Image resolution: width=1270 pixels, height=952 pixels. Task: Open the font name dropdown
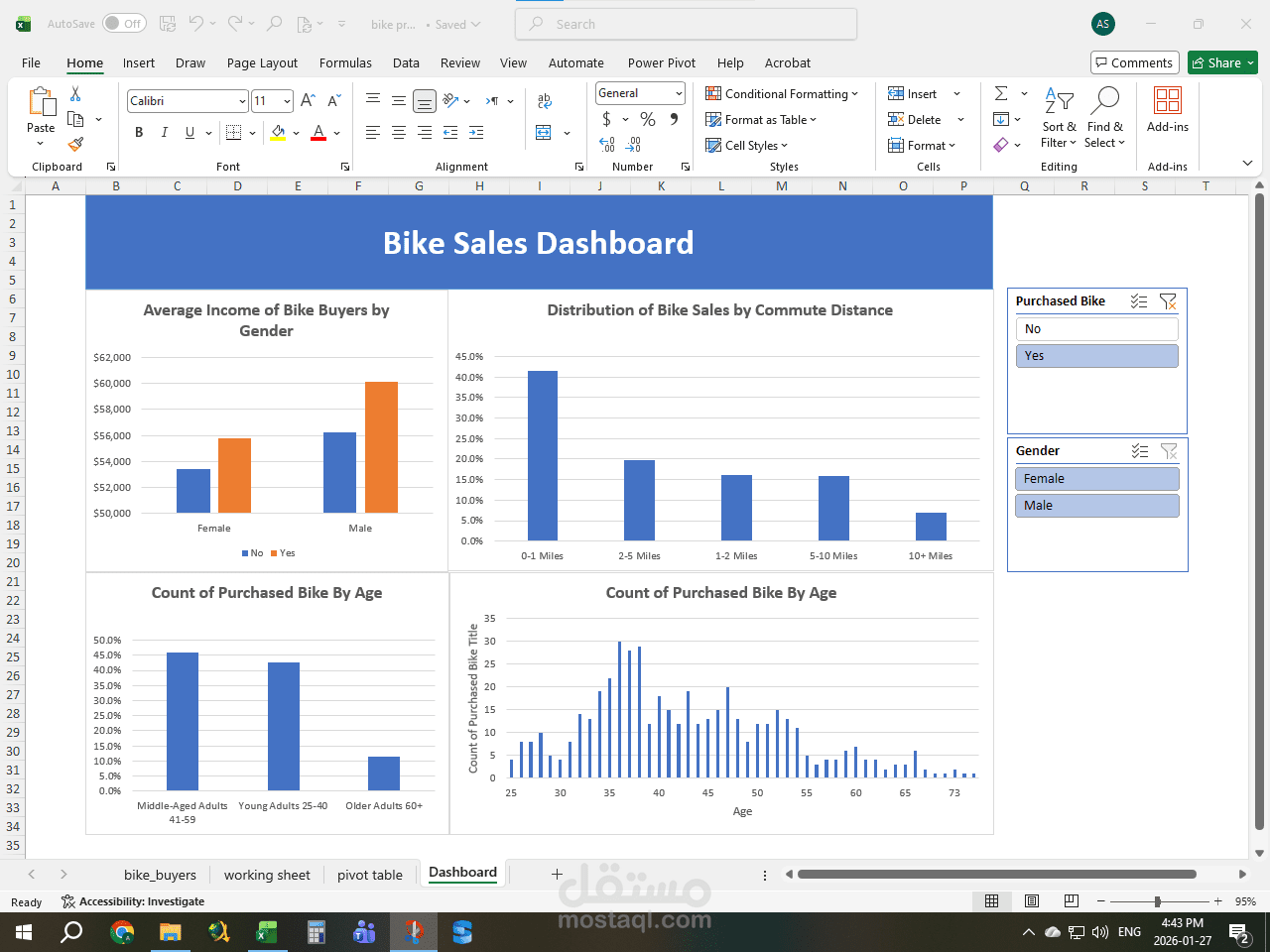pos(241,100)
